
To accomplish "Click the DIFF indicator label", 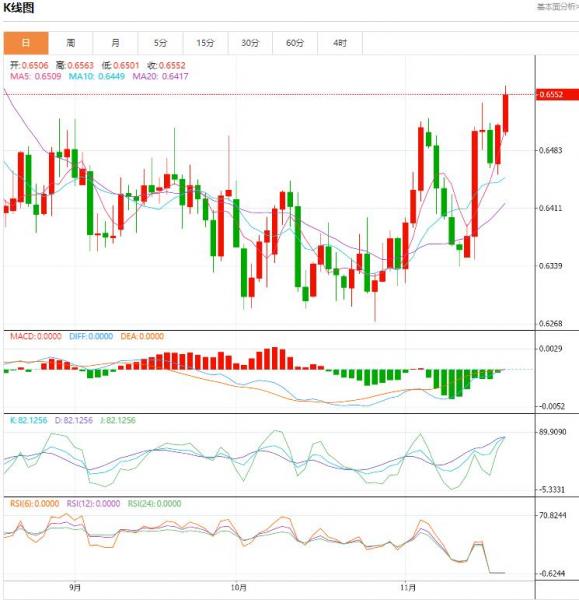I will (91, 336).
